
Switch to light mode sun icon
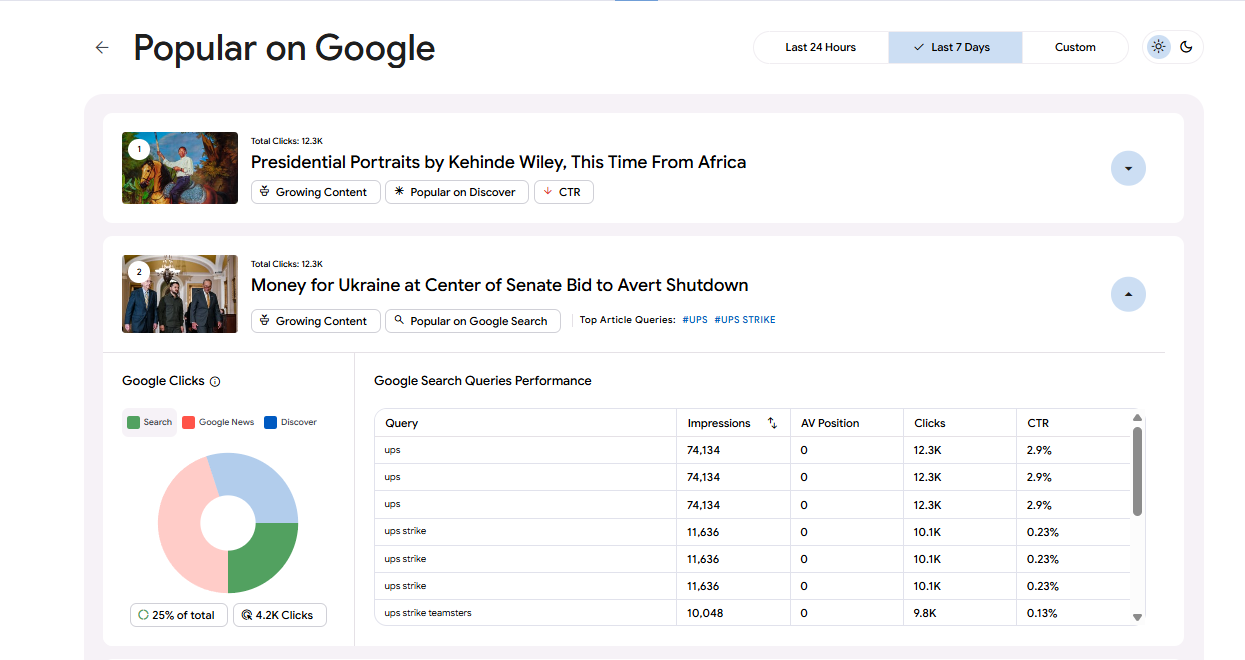click(x=1159, y=47)
